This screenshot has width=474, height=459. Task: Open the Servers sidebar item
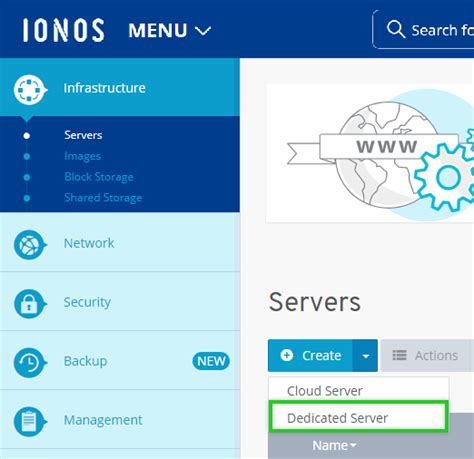point(83,135)
